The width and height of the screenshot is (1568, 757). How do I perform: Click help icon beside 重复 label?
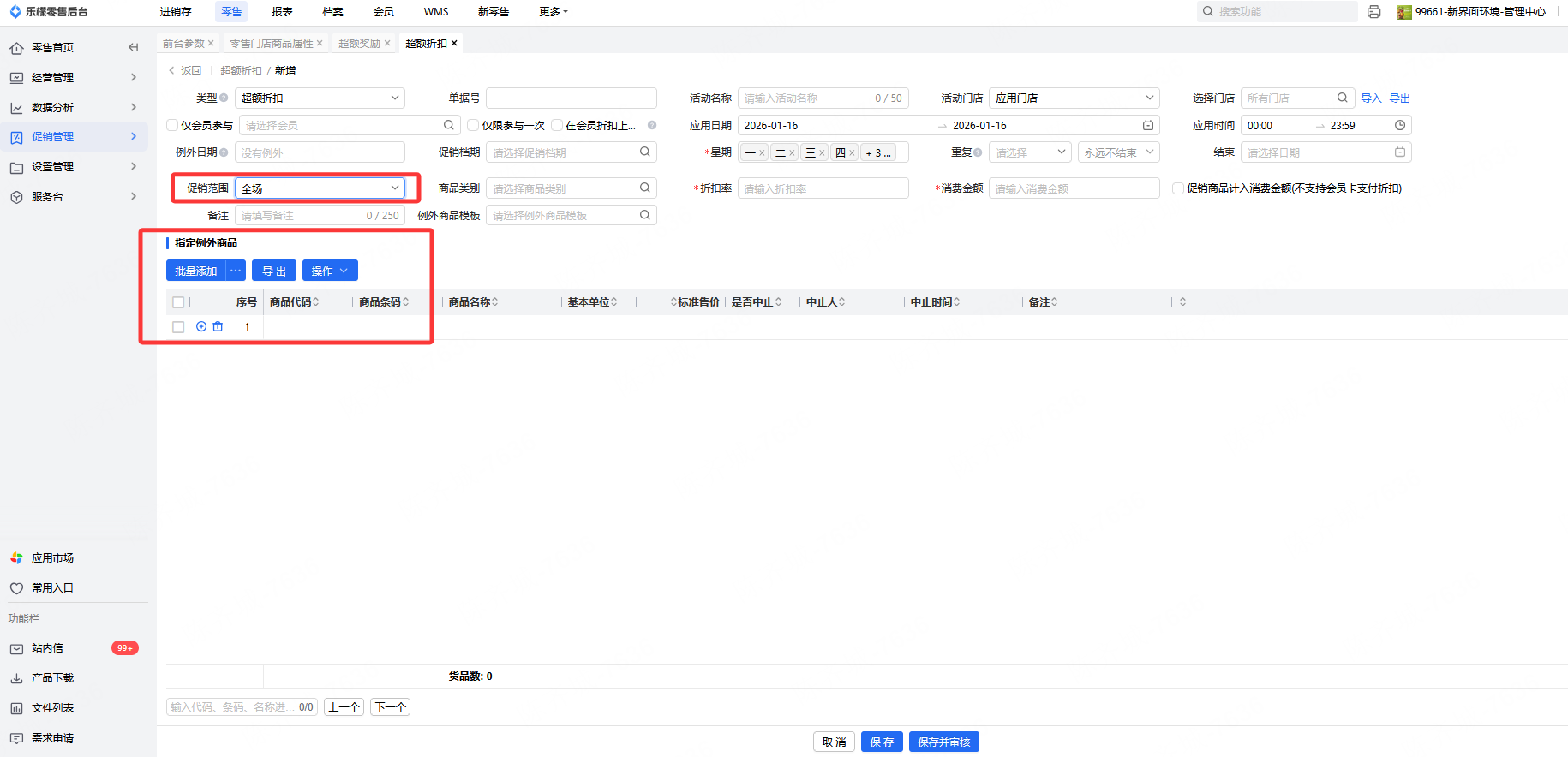pos(978,152)
